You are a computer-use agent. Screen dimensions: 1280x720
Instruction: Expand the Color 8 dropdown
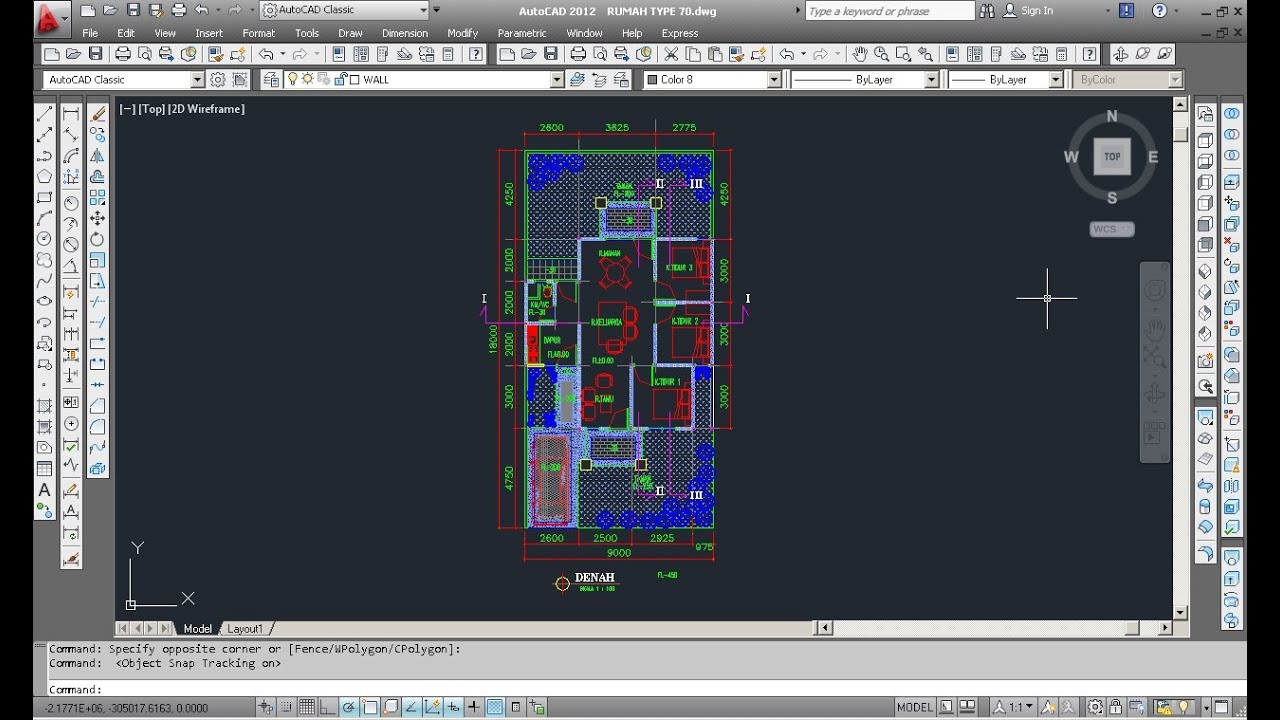click(x=774, y=79)
